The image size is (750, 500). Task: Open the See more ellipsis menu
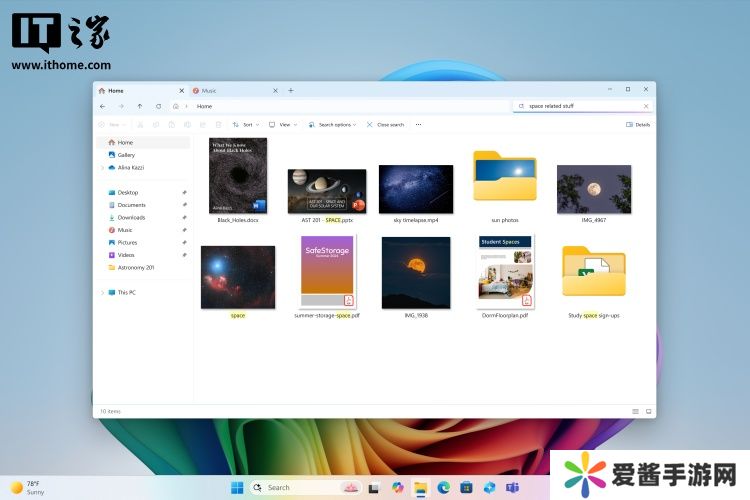coord(418,125)
